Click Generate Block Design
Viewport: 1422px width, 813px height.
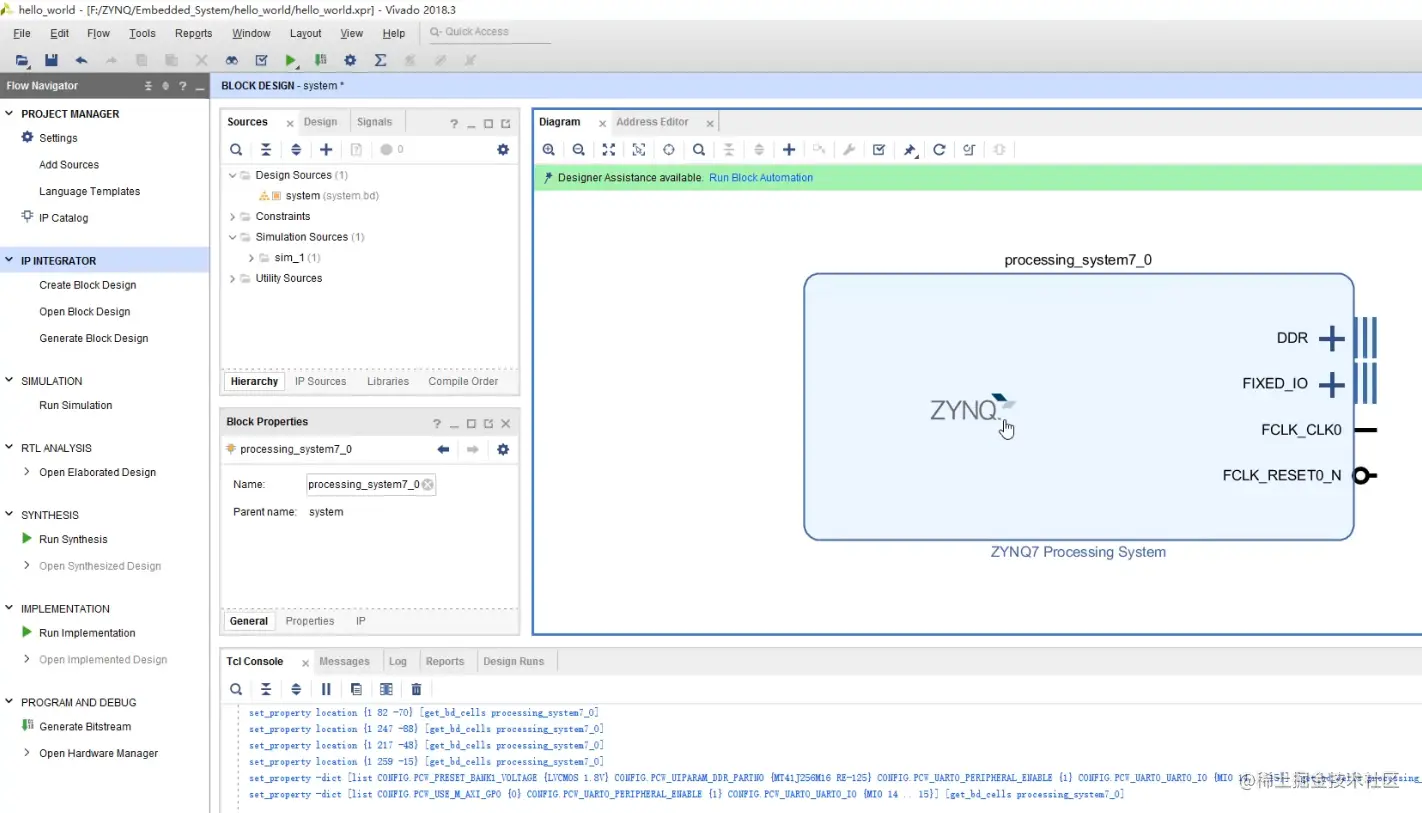93,338
